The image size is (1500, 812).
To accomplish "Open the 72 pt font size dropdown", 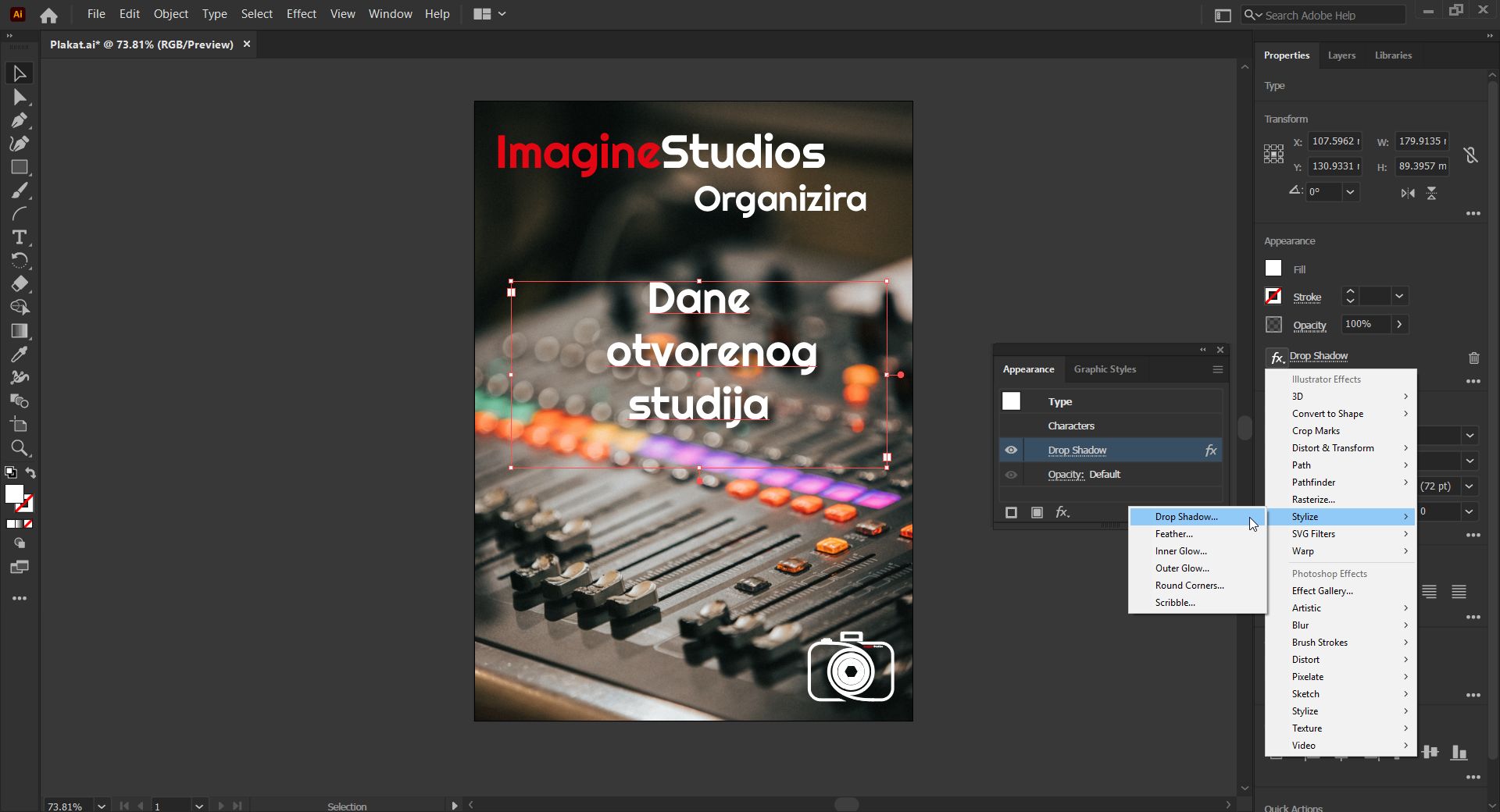I will 1470,486.
